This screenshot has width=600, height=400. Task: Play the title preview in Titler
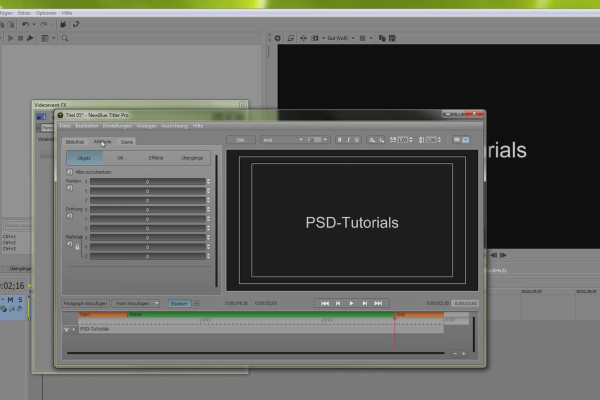[x=351, y=303]
